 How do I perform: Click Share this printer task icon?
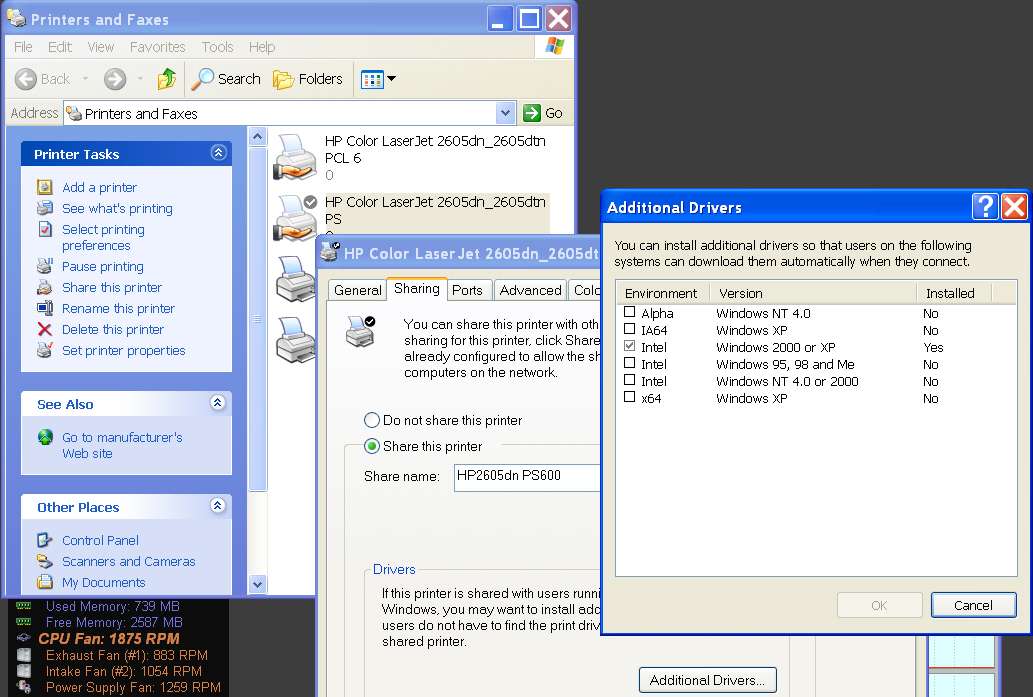(x=45, y=287)
